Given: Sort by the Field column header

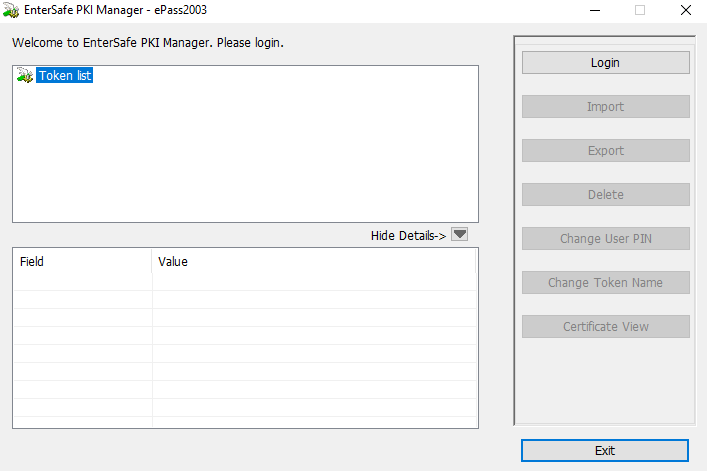Looking at the screenshot, I should tap(83, 261).
